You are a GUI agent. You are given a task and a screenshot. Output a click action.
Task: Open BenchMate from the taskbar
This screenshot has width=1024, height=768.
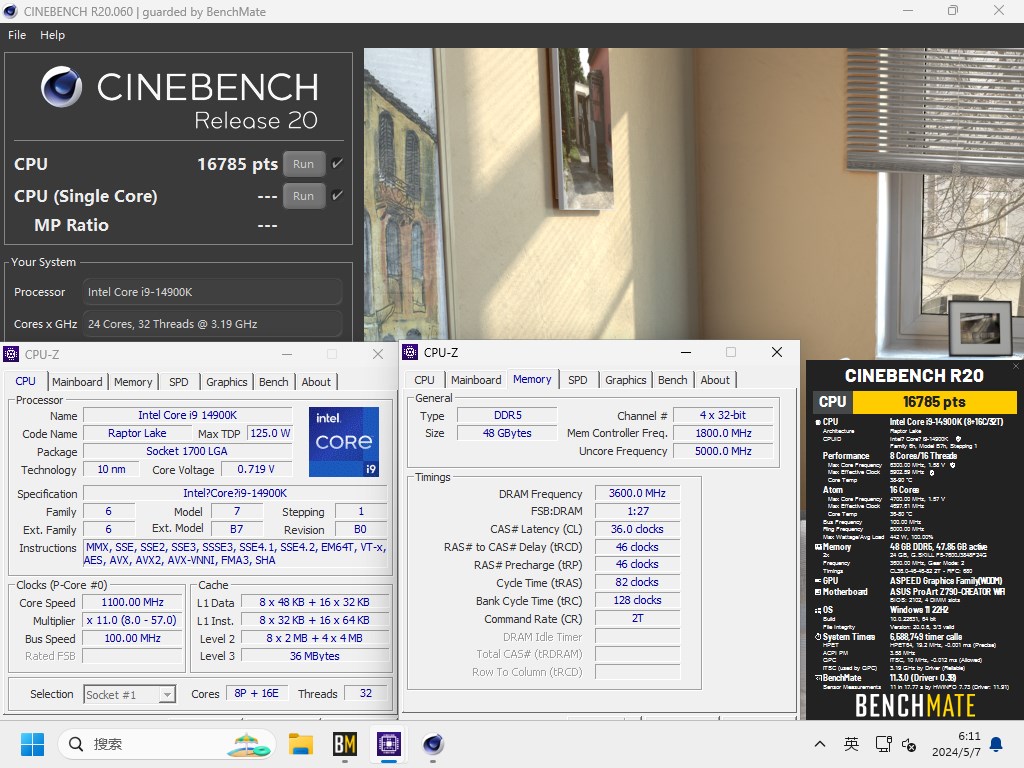point(345,744)
